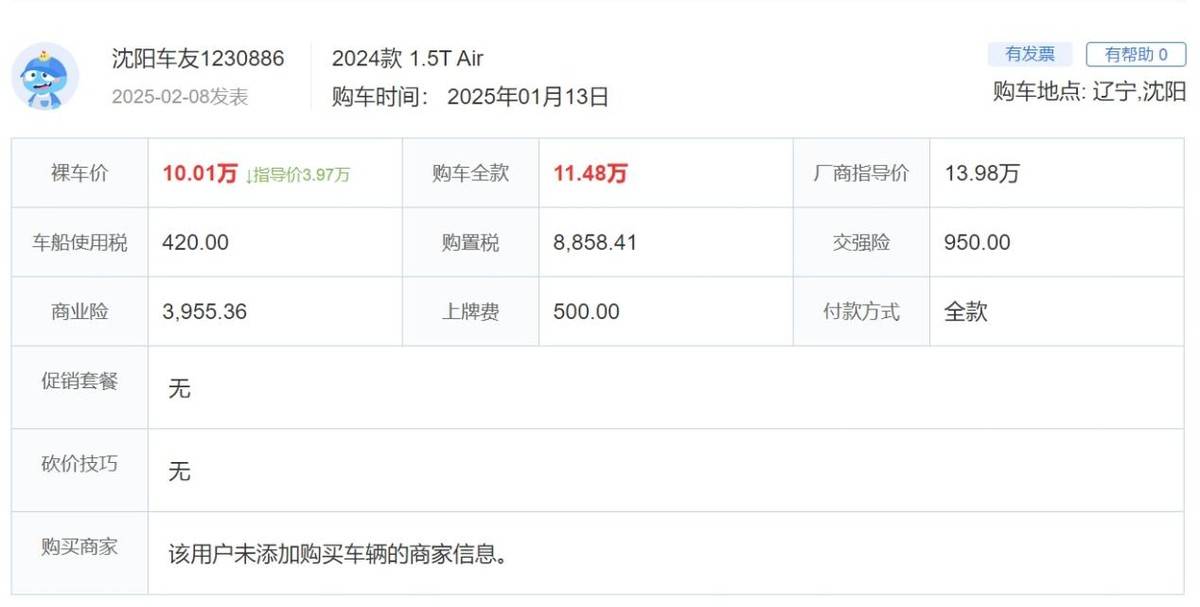Click the 有帮助 0 helpful button

(x=1136, y=55)
